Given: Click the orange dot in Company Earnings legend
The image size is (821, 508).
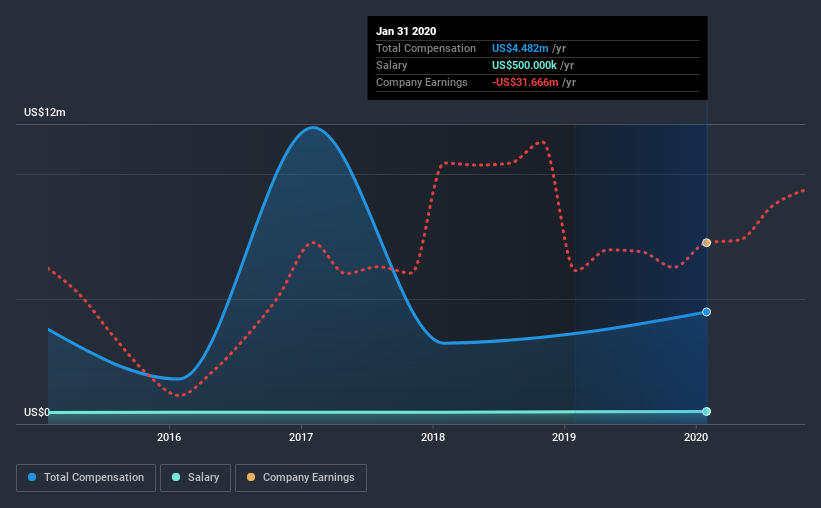Looking at the screenshot, I should coord(251,477).
